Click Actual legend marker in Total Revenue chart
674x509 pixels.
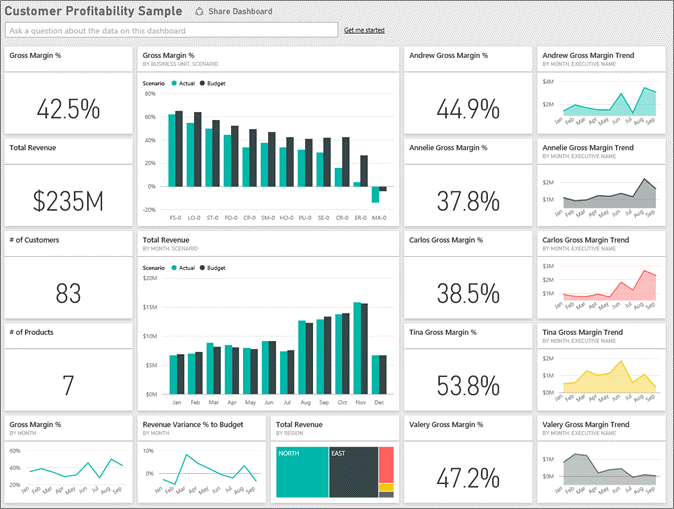point(174,268)
